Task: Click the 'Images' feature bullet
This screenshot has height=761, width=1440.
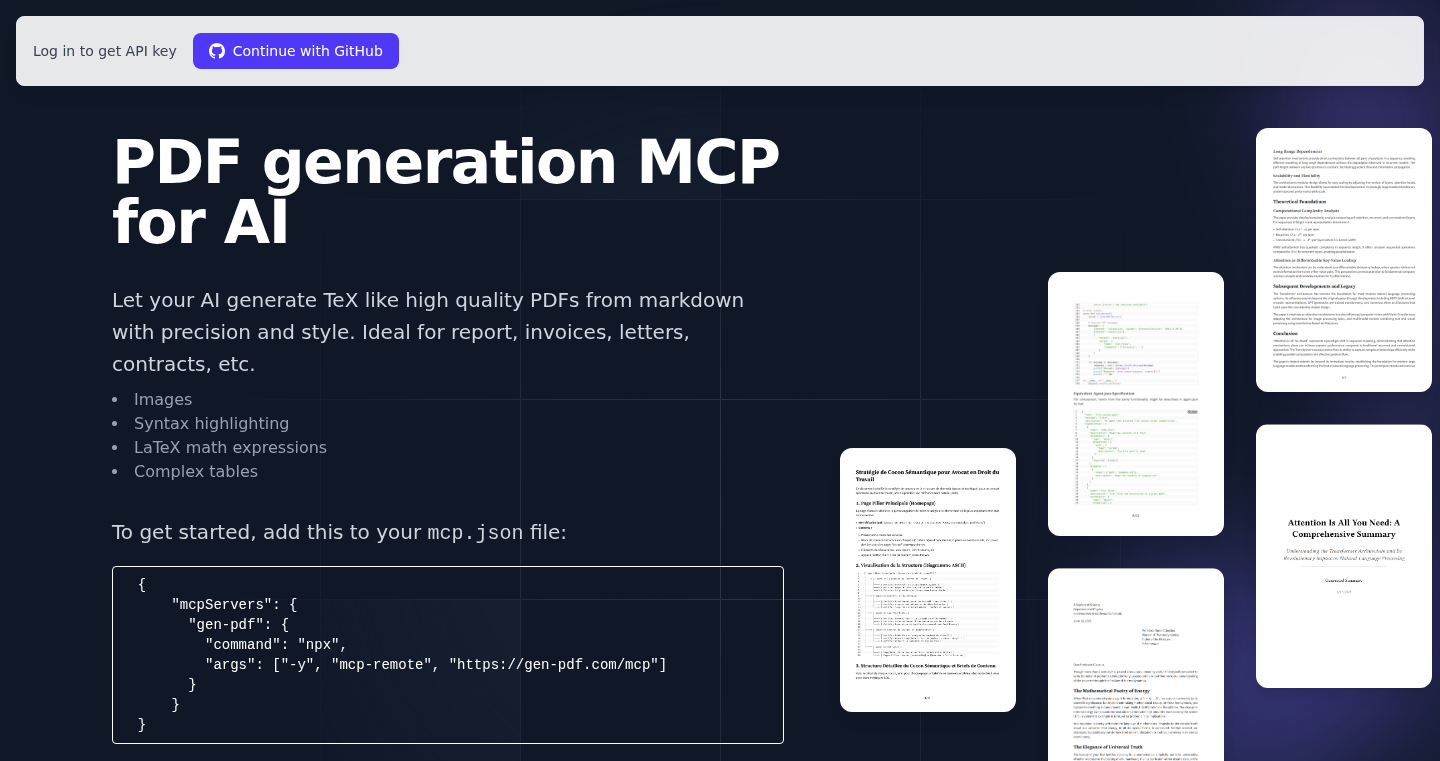Action: (163, 399)
